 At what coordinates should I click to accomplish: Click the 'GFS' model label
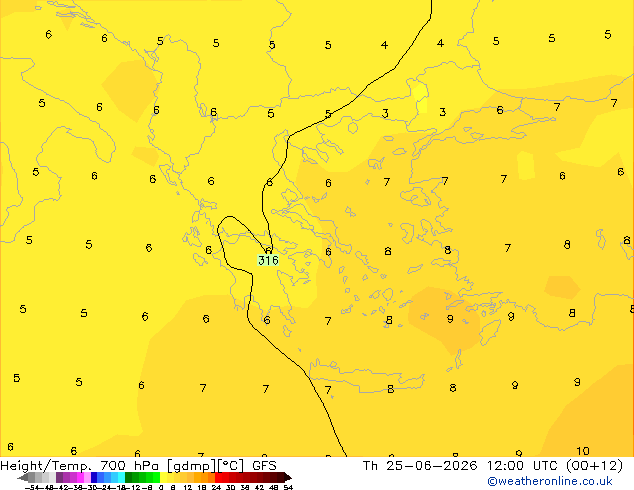[264, 466]
